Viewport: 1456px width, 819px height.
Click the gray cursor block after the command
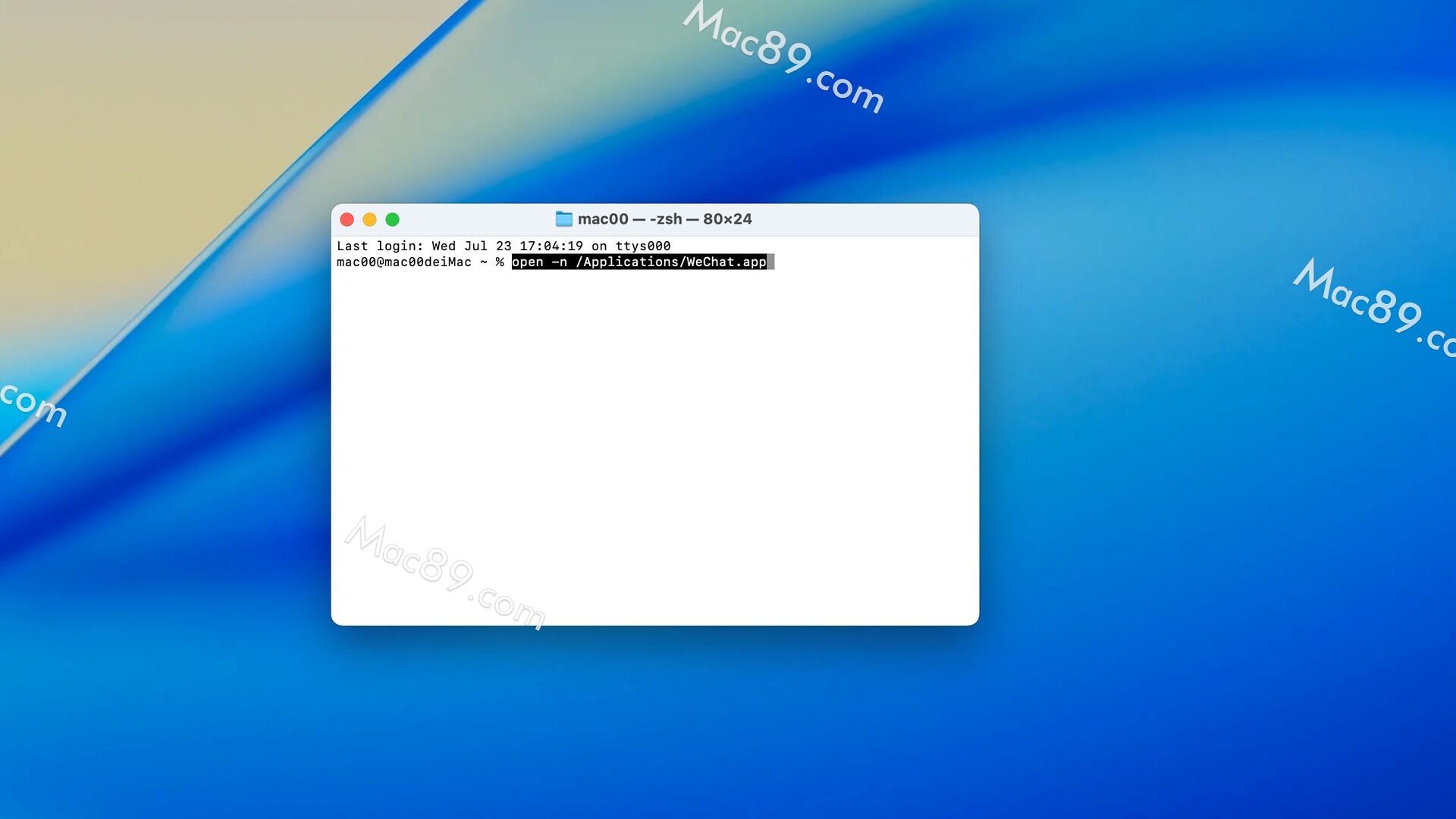pos(770,262)
